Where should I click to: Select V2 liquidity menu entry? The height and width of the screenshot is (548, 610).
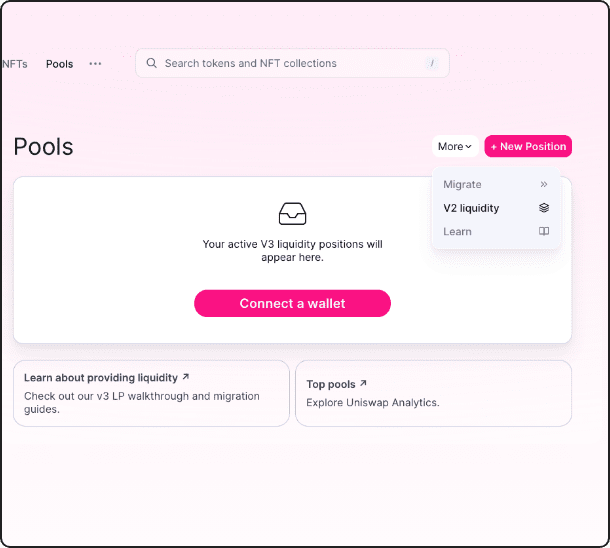pos(471,208)
